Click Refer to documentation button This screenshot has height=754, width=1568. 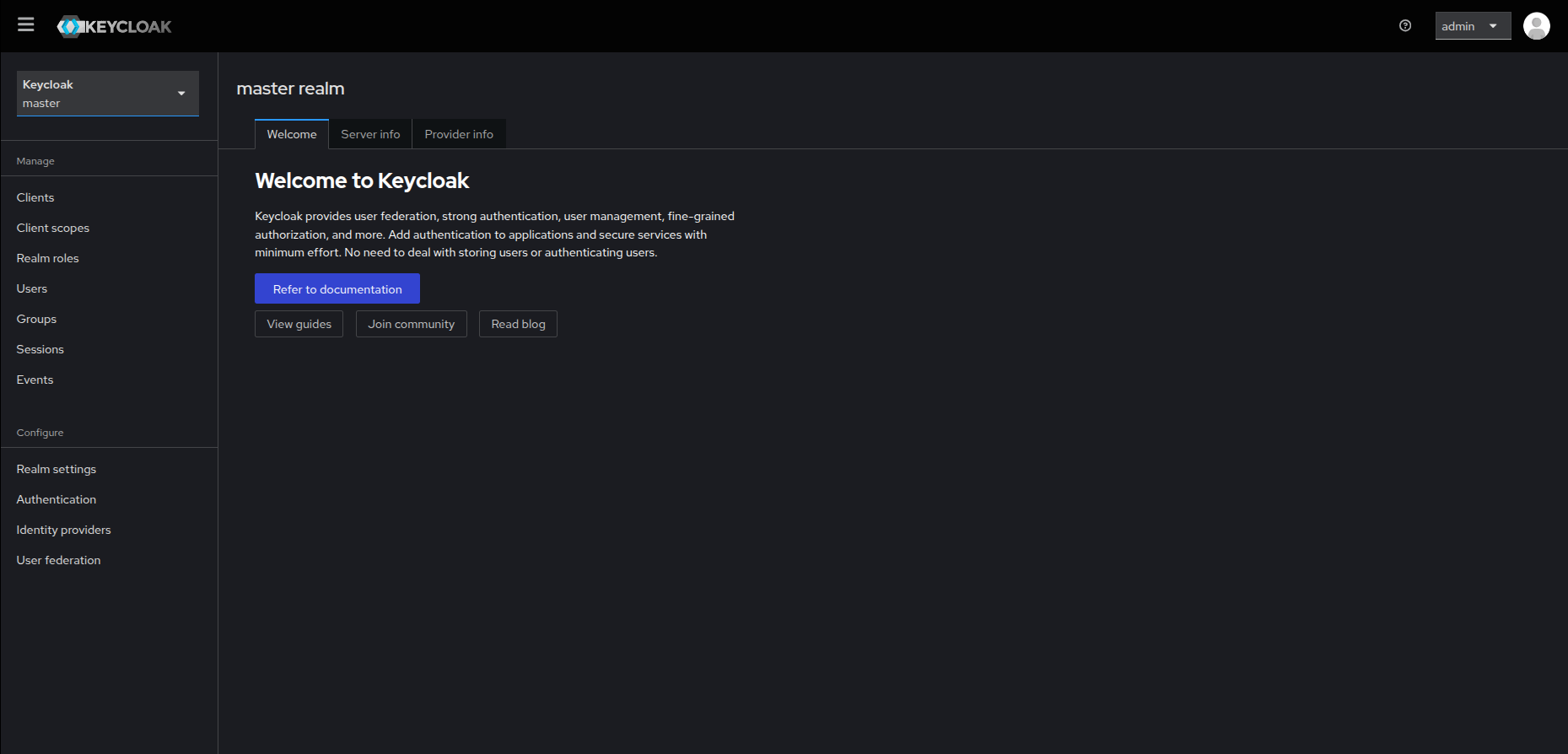click(x=337, y=288)
